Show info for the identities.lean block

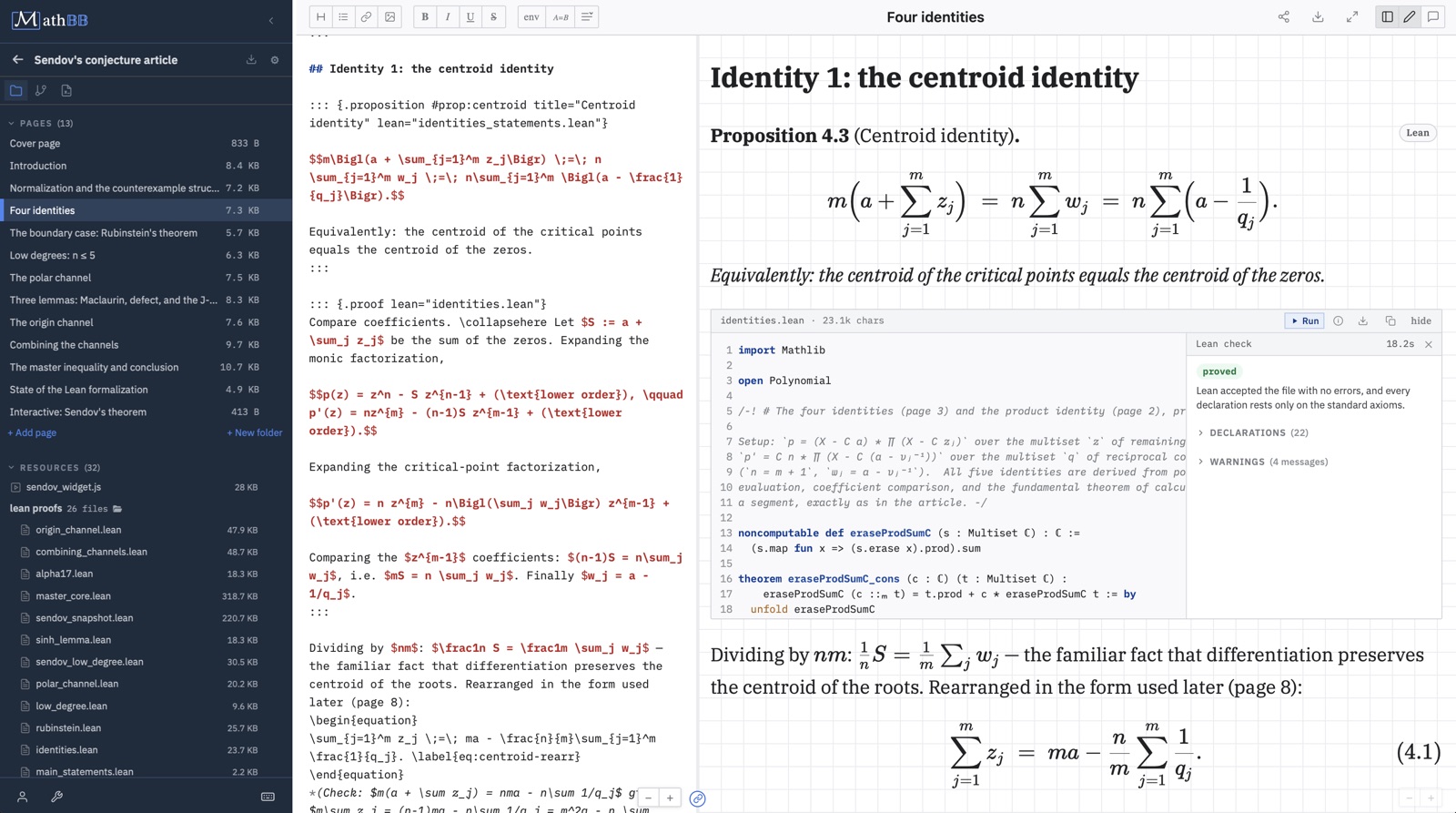(1338, 320)
